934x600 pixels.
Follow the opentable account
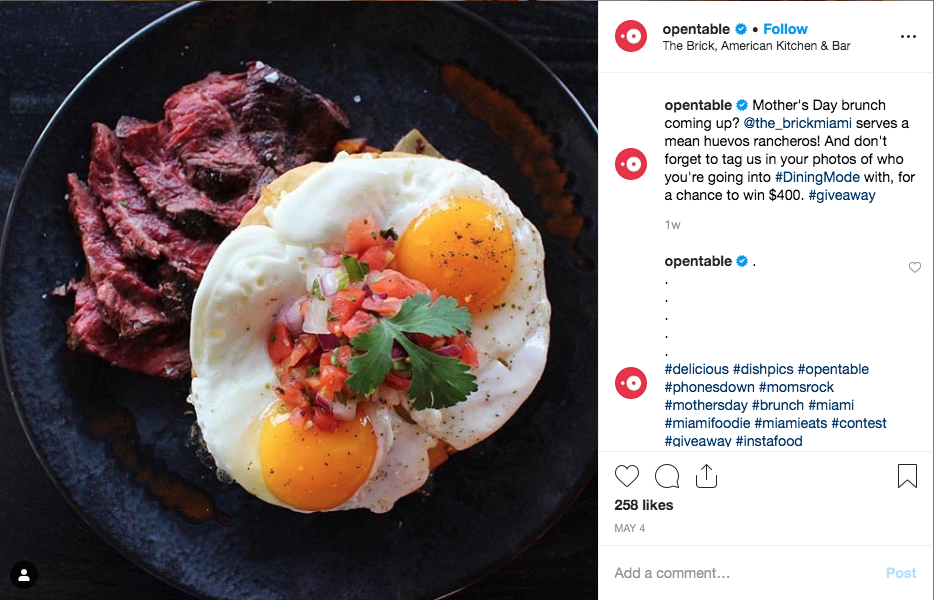pos(785,29)
